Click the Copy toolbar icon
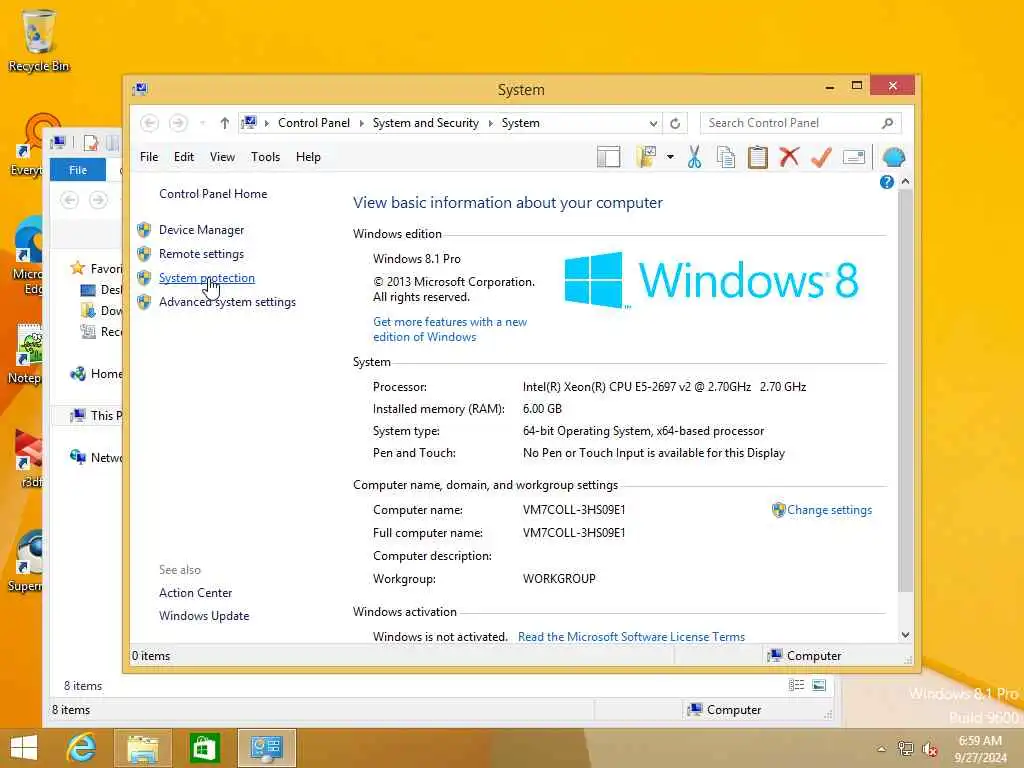This screenshot has width=1024, height=768. point(726,157)
